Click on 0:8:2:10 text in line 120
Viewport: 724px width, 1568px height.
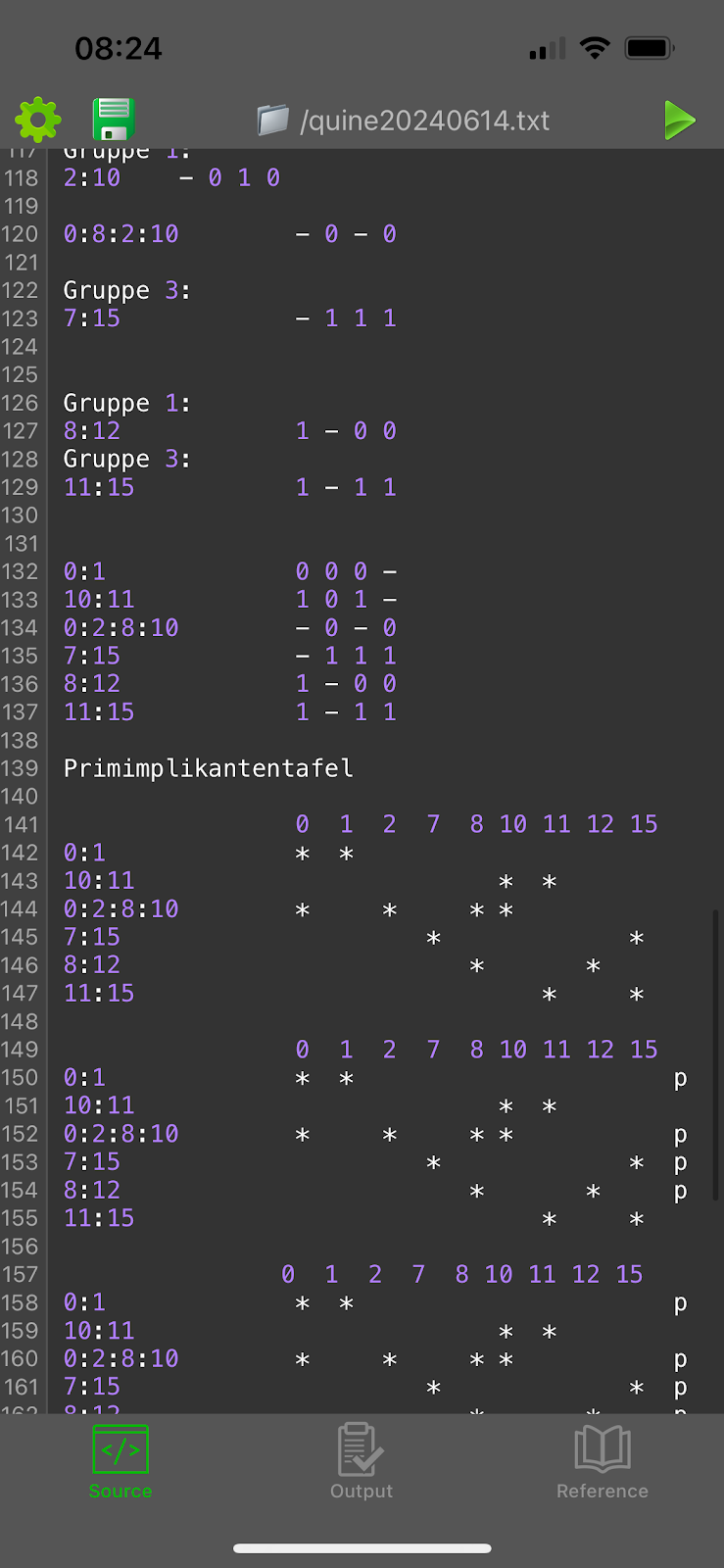point(121,234)
